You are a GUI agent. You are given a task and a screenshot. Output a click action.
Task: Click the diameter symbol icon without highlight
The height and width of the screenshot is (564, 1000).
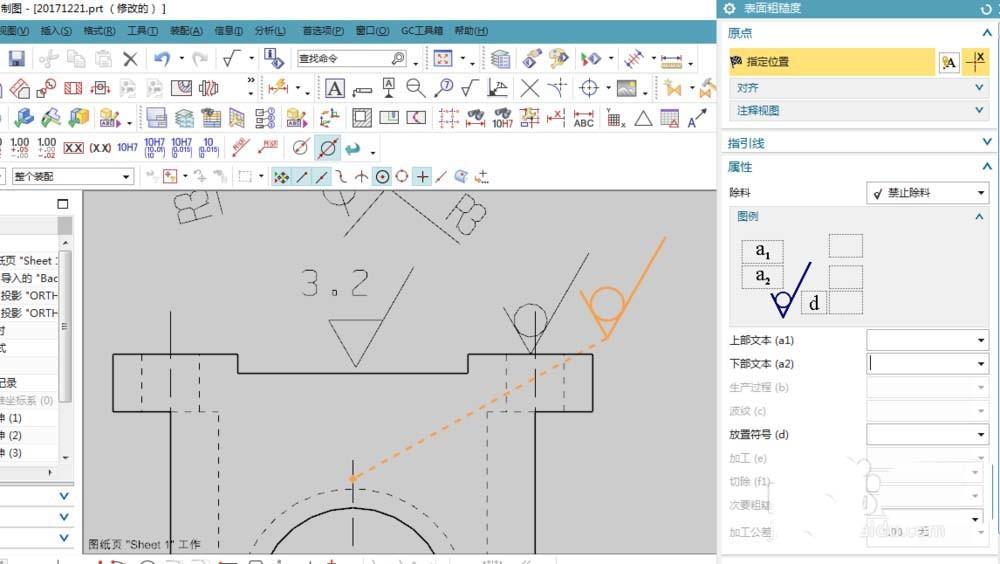click(x=300, y=148)
